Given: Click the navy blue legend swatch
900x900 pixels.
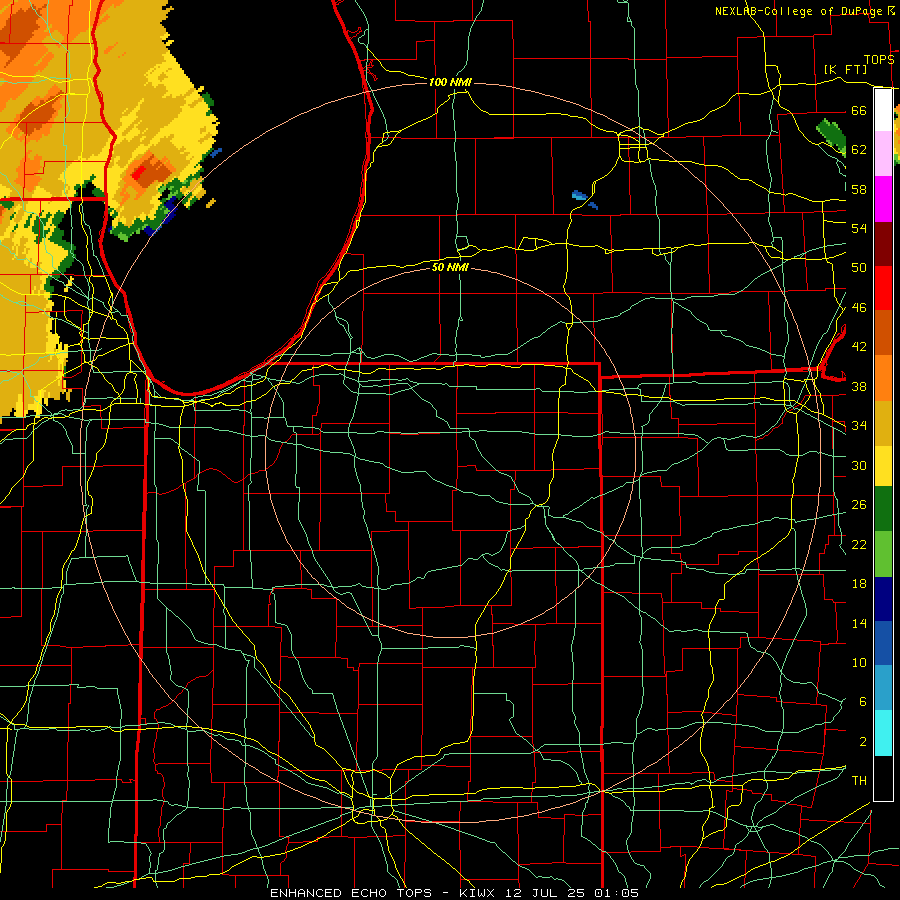Looking at the screenshot, I should pos(883,599).
